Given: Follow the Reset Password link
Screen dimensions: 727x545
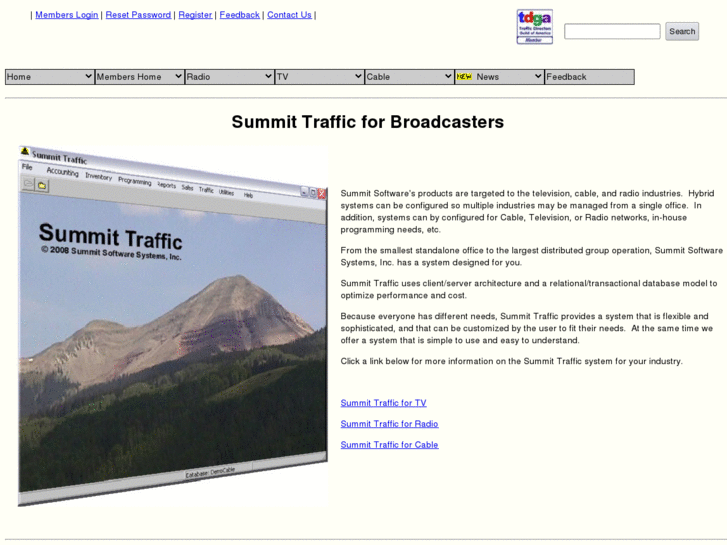Looking at the screenshot, I should click(138, 15).
